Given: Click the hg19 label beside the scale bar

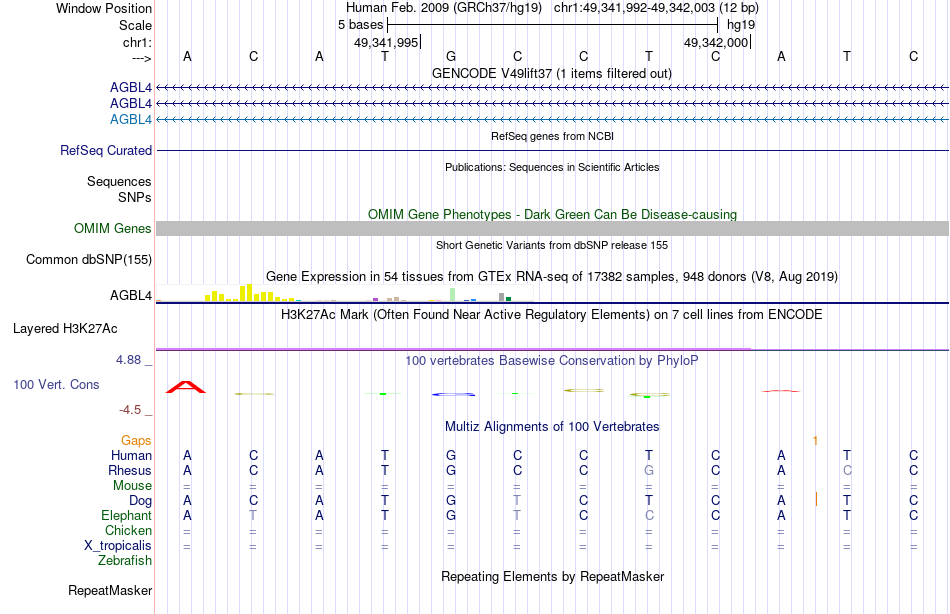Looking at the screenshot, I should coord(741,25).
